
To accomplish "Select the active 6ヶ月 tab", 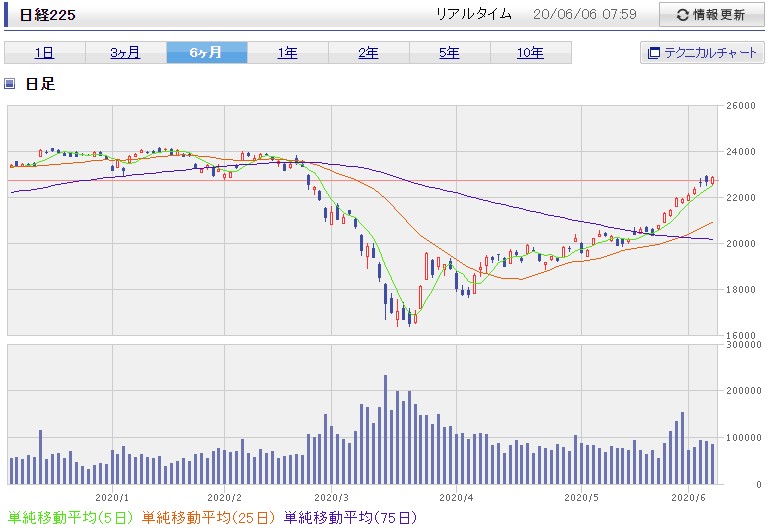I will pos(207,52).
